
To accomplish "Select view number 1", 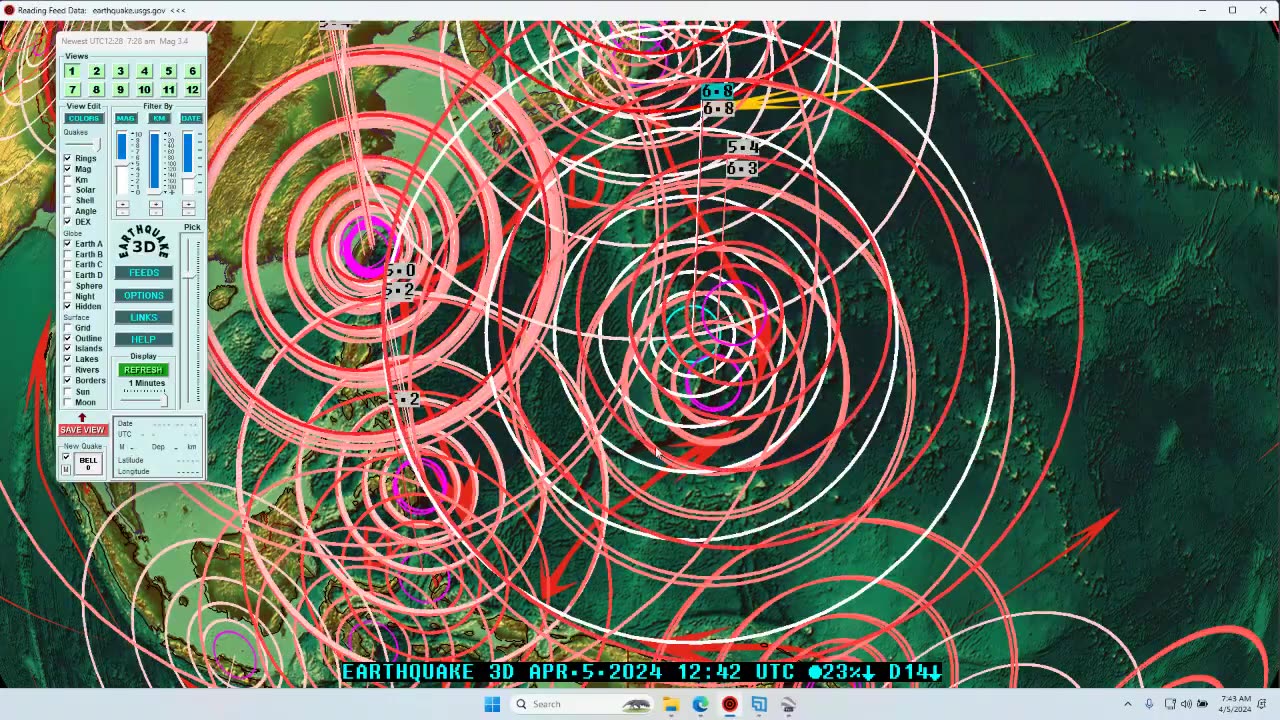I will [x=72, y=71].
